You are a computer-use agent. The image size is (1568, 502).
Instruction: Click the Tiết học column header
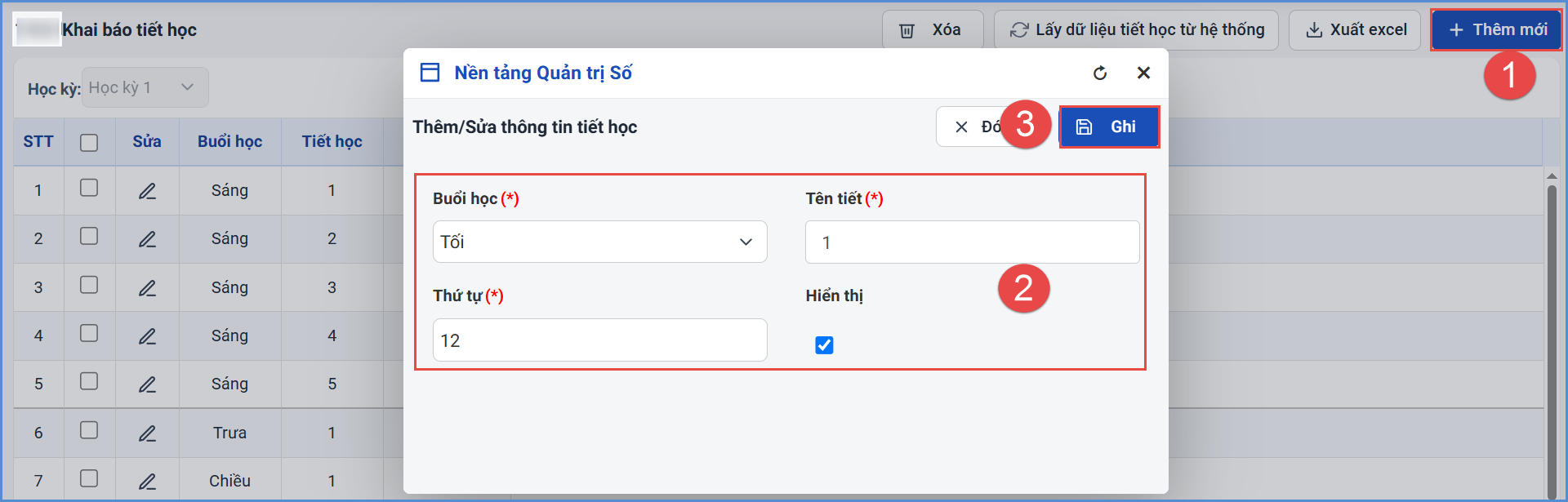pos(332,141)
